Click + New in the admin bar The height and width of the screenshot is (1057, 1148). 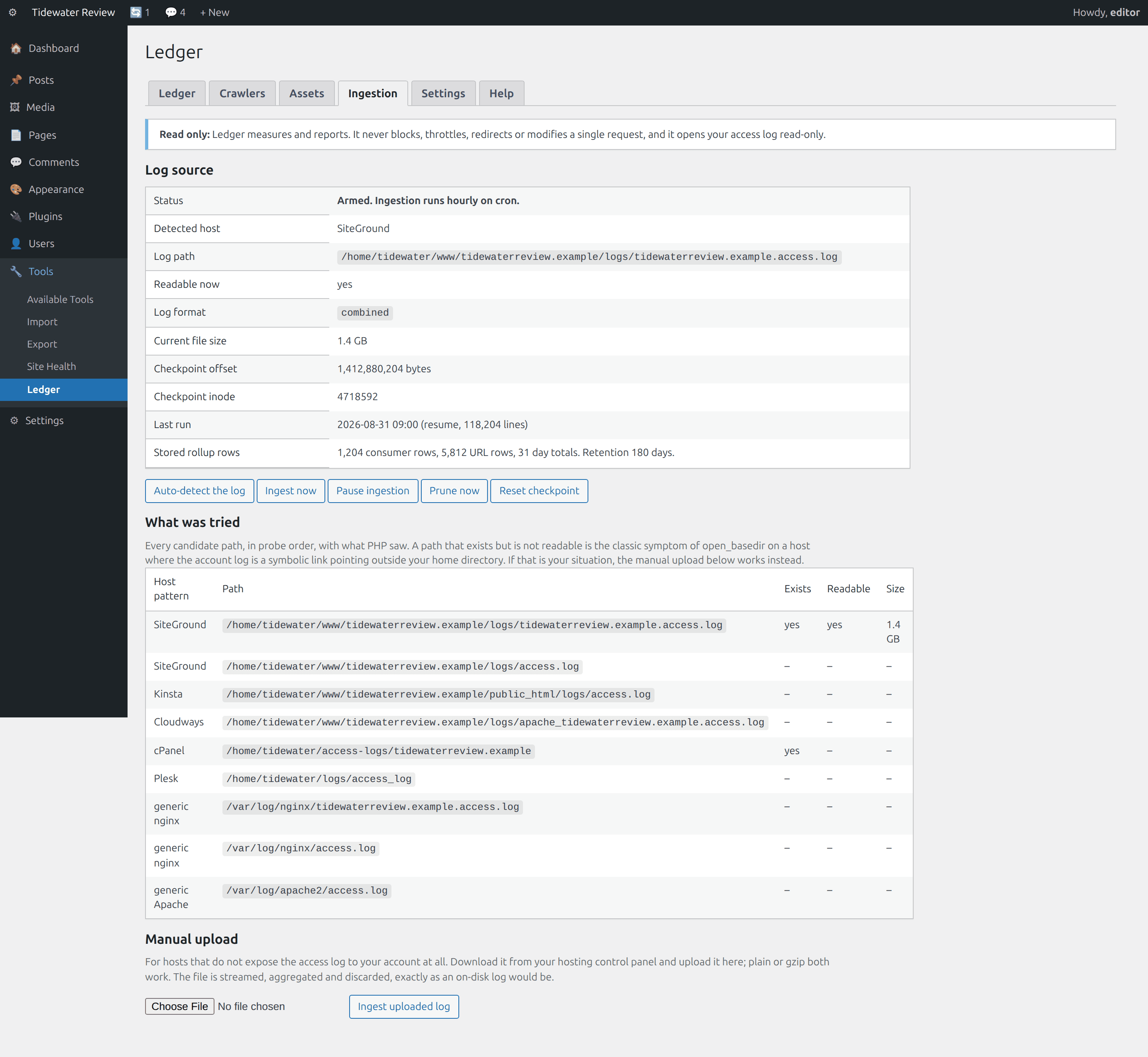[214, 12]
